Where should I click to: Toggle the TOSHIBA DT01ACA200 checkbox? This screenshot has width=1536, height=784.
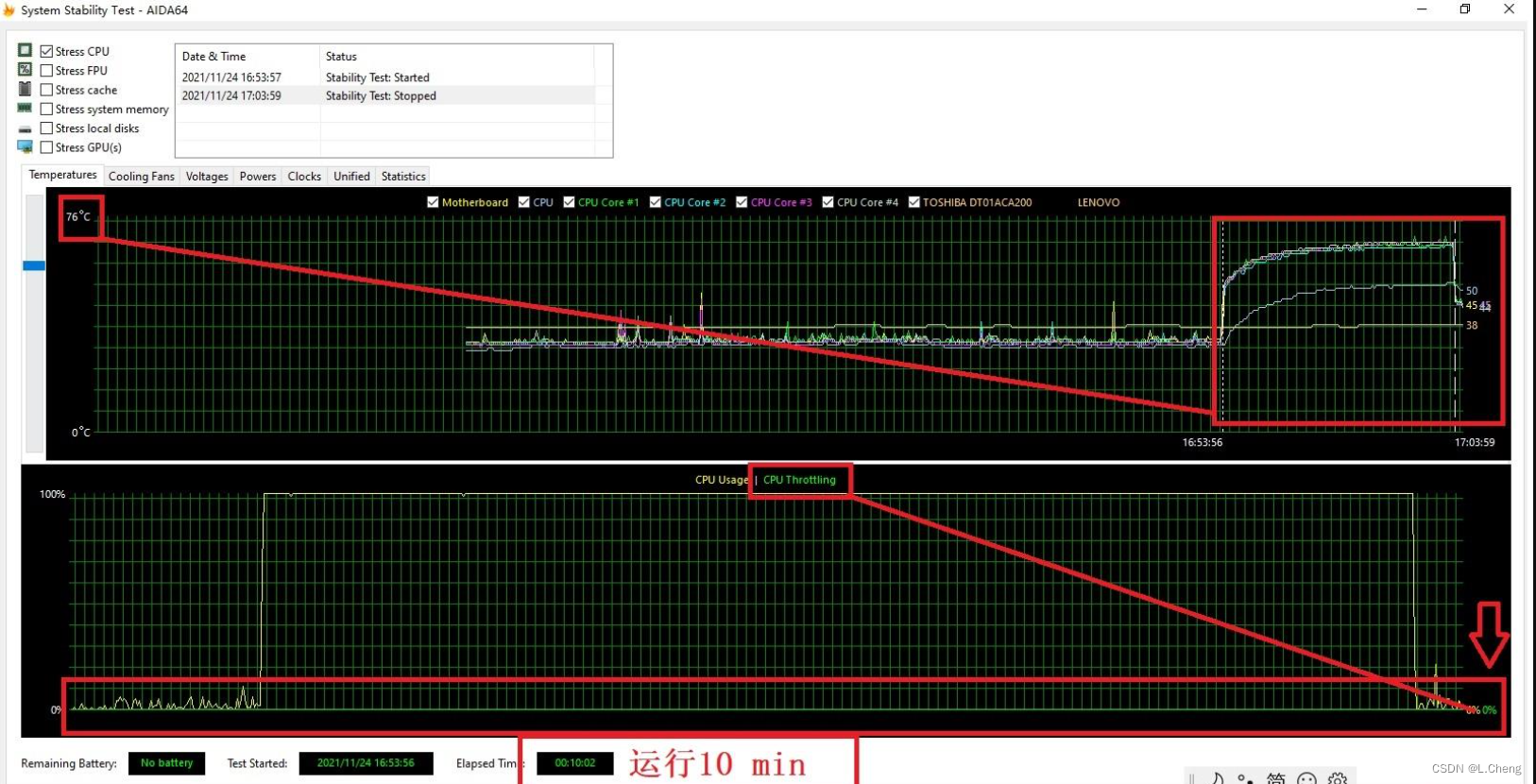[x=913, y=202]
